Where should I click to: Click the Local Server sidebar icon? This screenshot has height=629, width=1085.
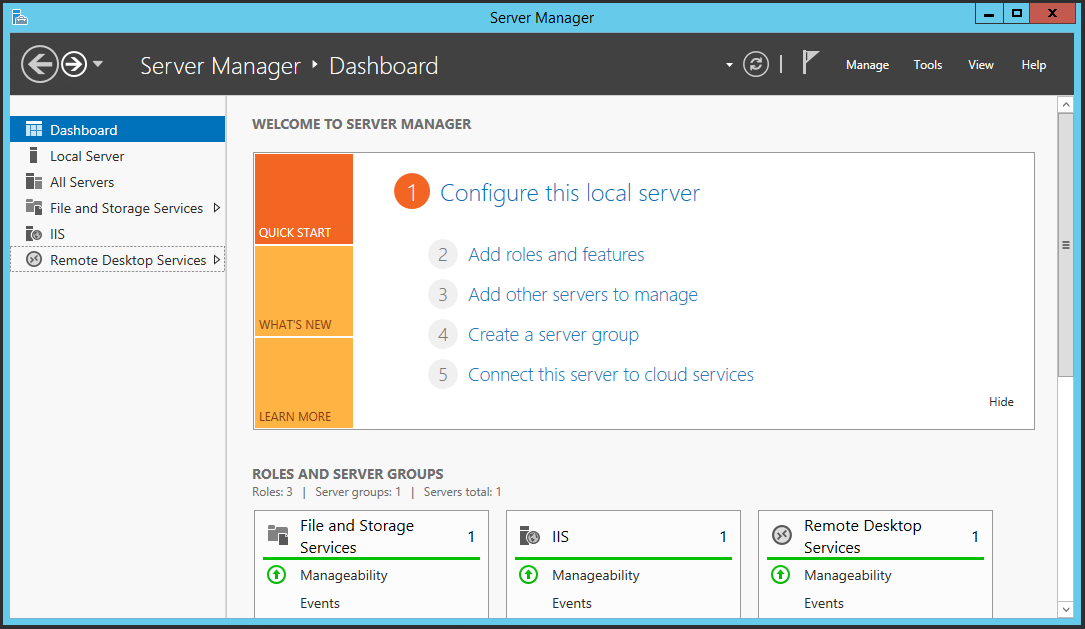[x=33, y=156]
